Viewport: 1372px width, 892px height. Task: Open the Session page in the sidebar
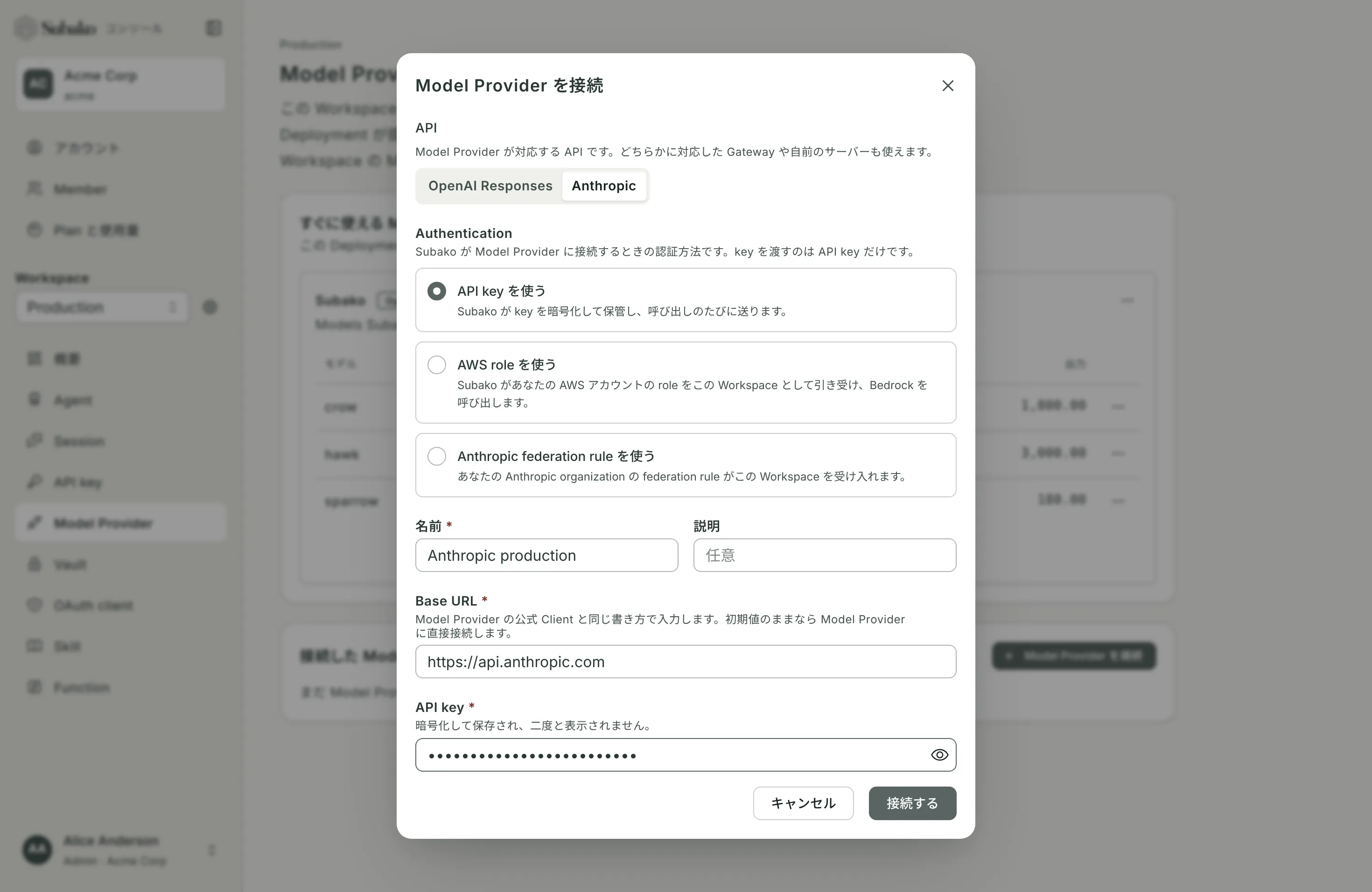(x=120, y=441)
